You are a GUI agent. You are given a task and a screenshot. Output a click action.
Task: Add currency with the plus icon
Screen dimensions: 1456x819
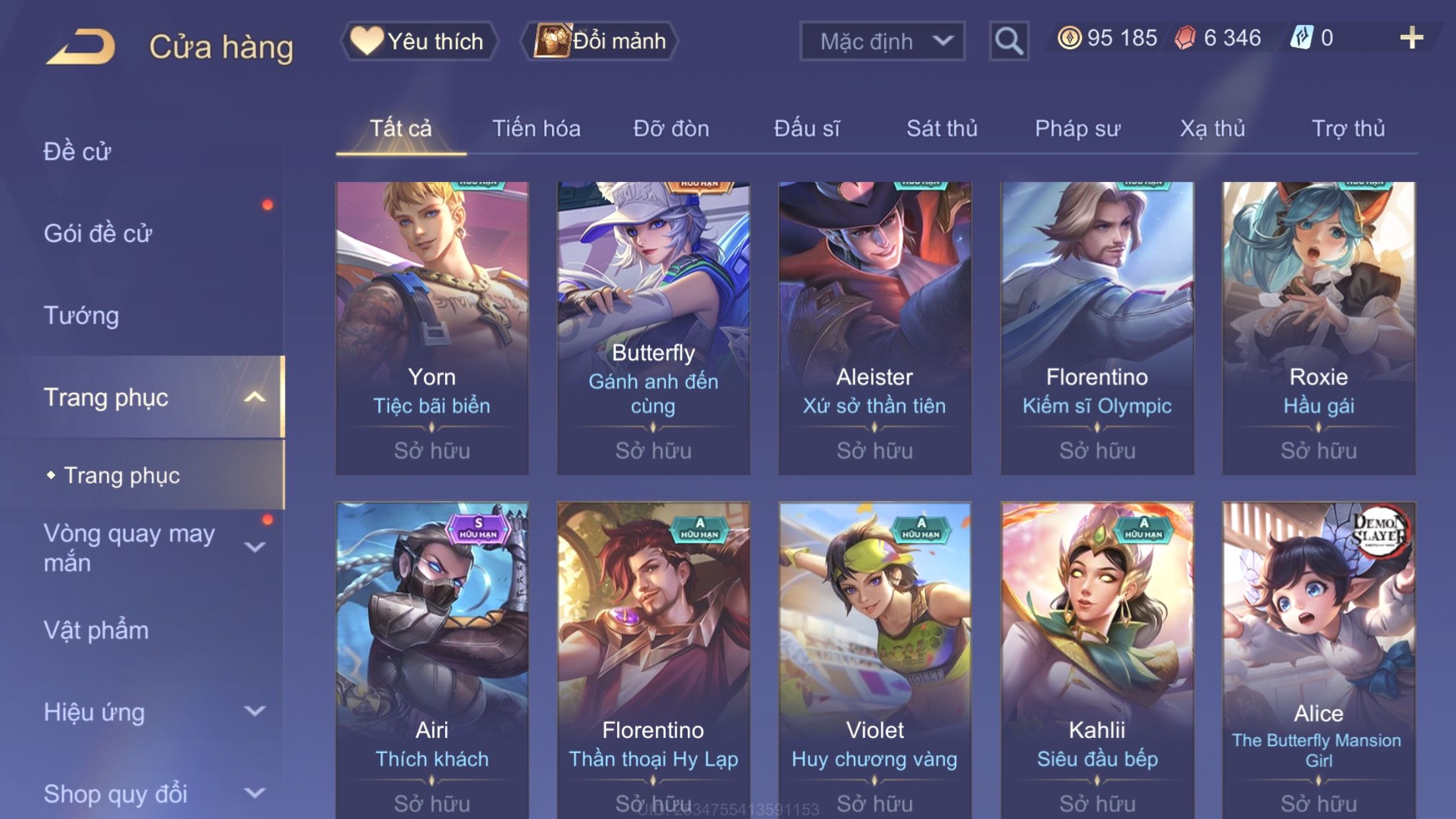coord(1412,38)
